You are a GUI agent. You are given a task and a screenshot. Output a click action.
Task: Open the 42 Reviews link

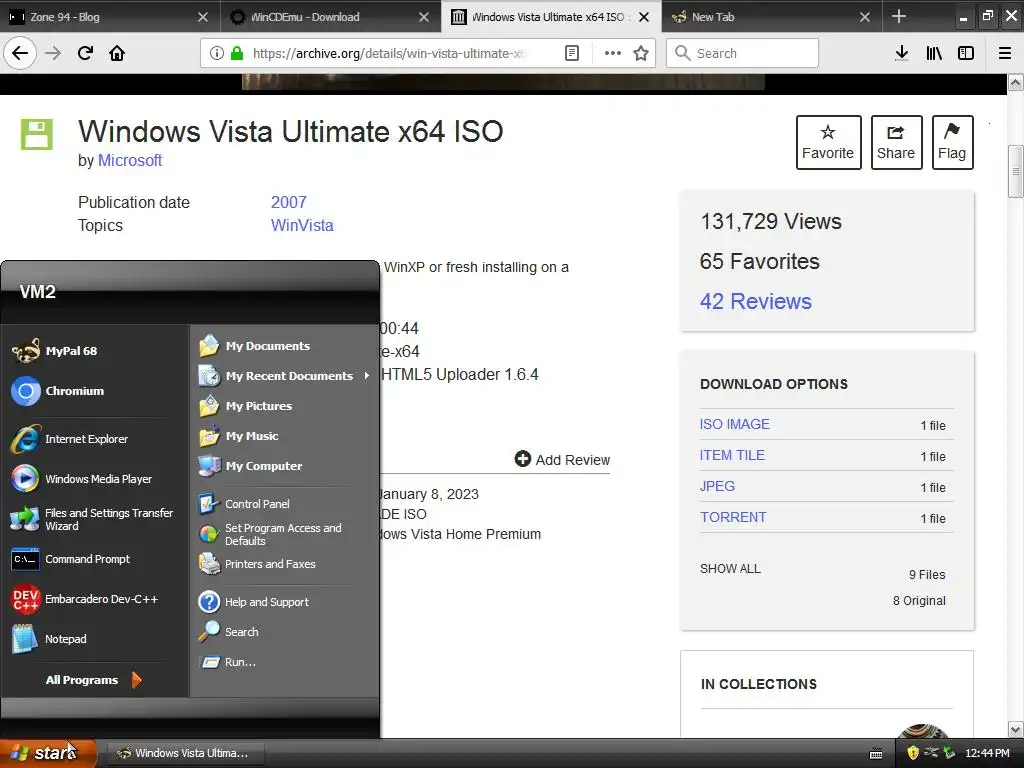tap(756, 301)
